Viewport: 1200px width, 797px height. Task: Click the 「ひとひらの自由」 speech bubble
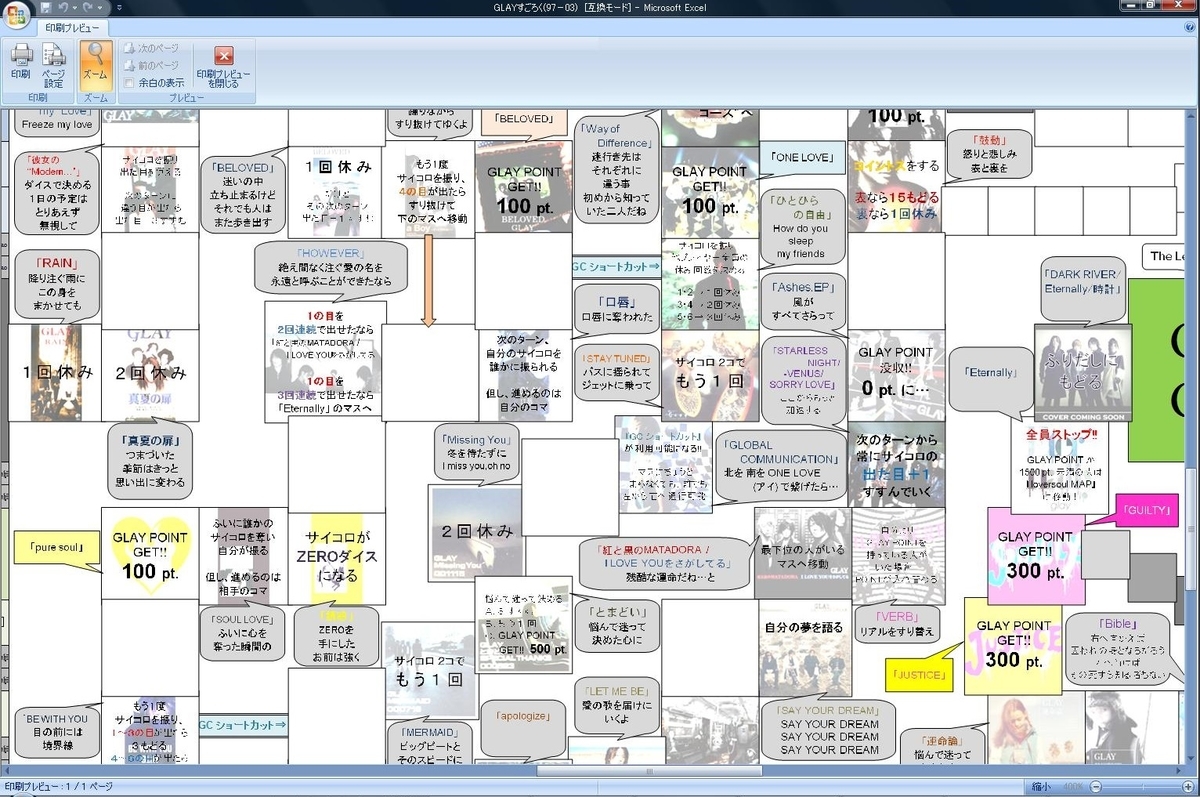pyautogui.click(x=801, y=228)
